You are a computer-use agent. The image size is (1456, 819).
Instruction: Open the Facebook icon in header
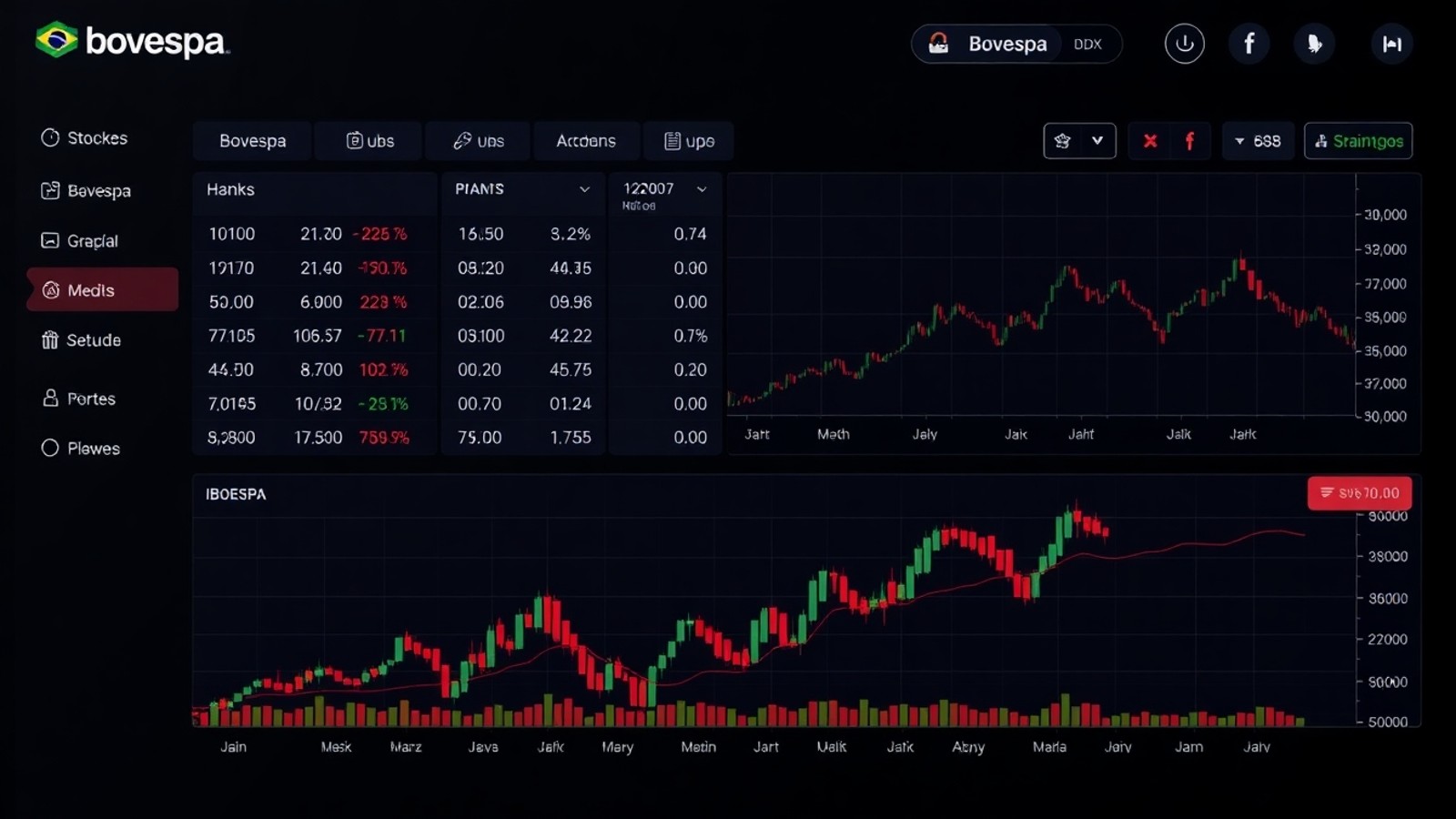click(x=1249, y=44)
